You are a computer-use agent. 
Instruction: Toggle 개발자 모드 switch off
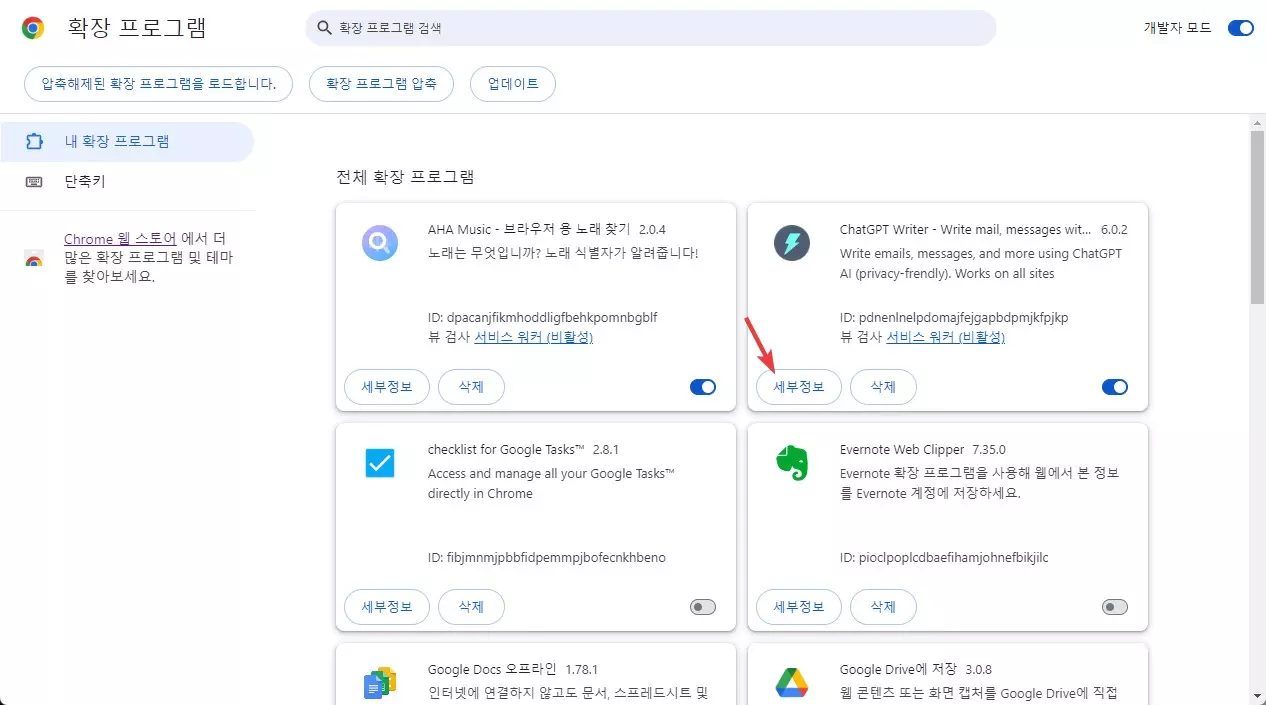point(1240,28)
